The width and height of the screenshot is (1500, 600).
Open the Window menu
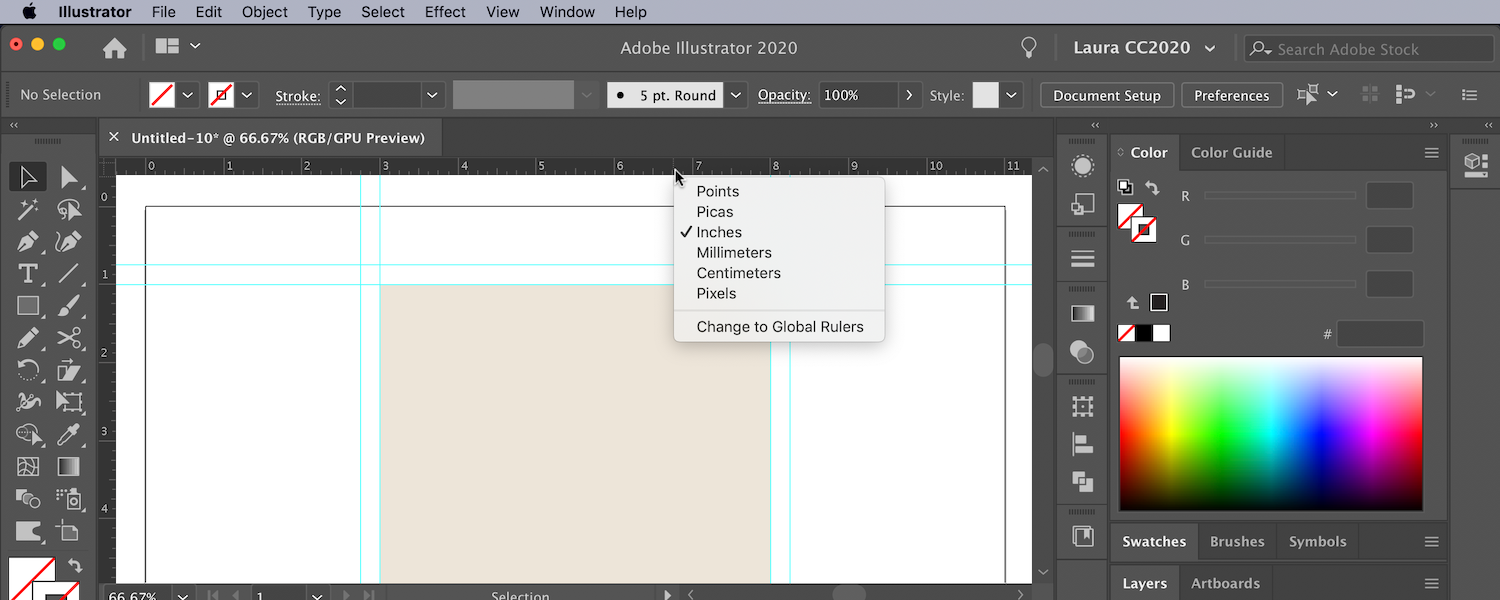coord(566,11)
